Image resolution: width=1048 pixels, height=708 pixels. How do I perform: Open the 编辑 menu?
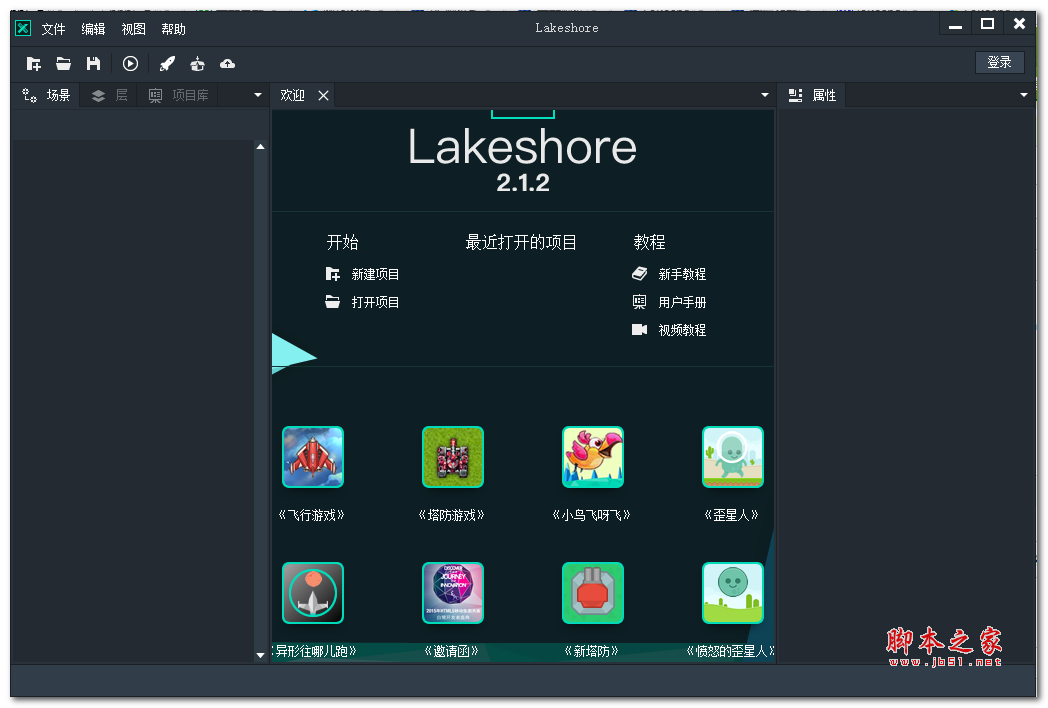point(94,29)
